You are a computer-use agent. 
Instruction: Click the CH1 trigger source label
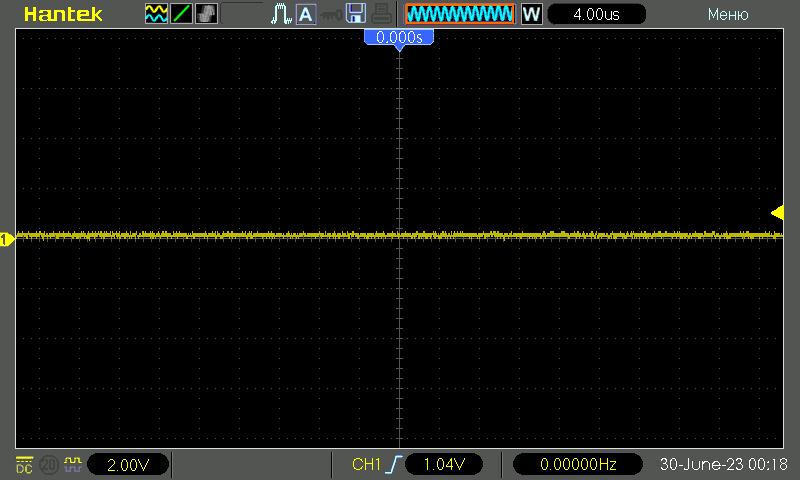367,465
